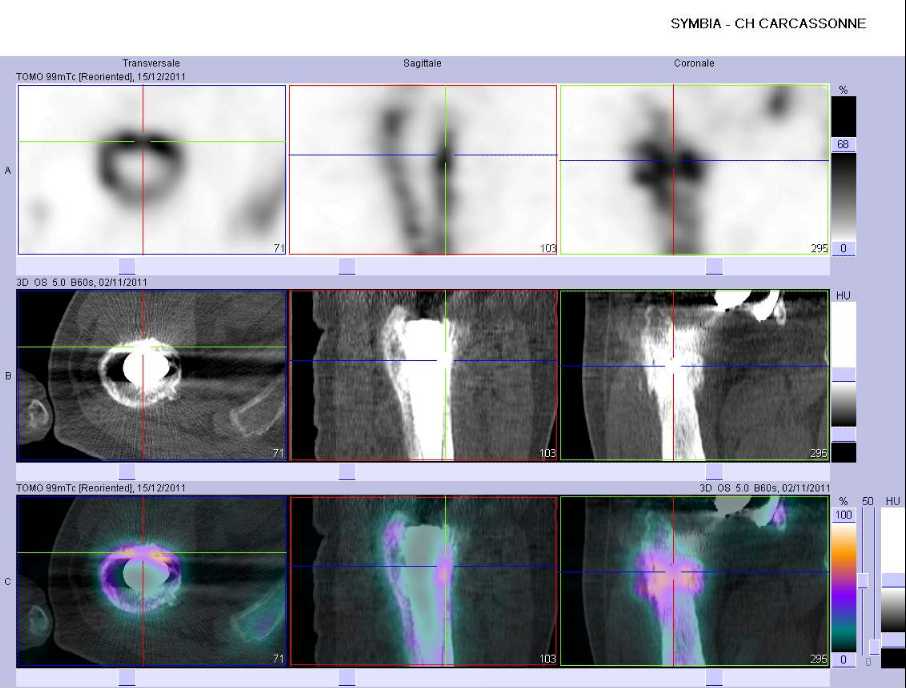Screen dimensions: 906x688
Task: Click the row A grayscale percent color bar
Action: pos(843,196)
